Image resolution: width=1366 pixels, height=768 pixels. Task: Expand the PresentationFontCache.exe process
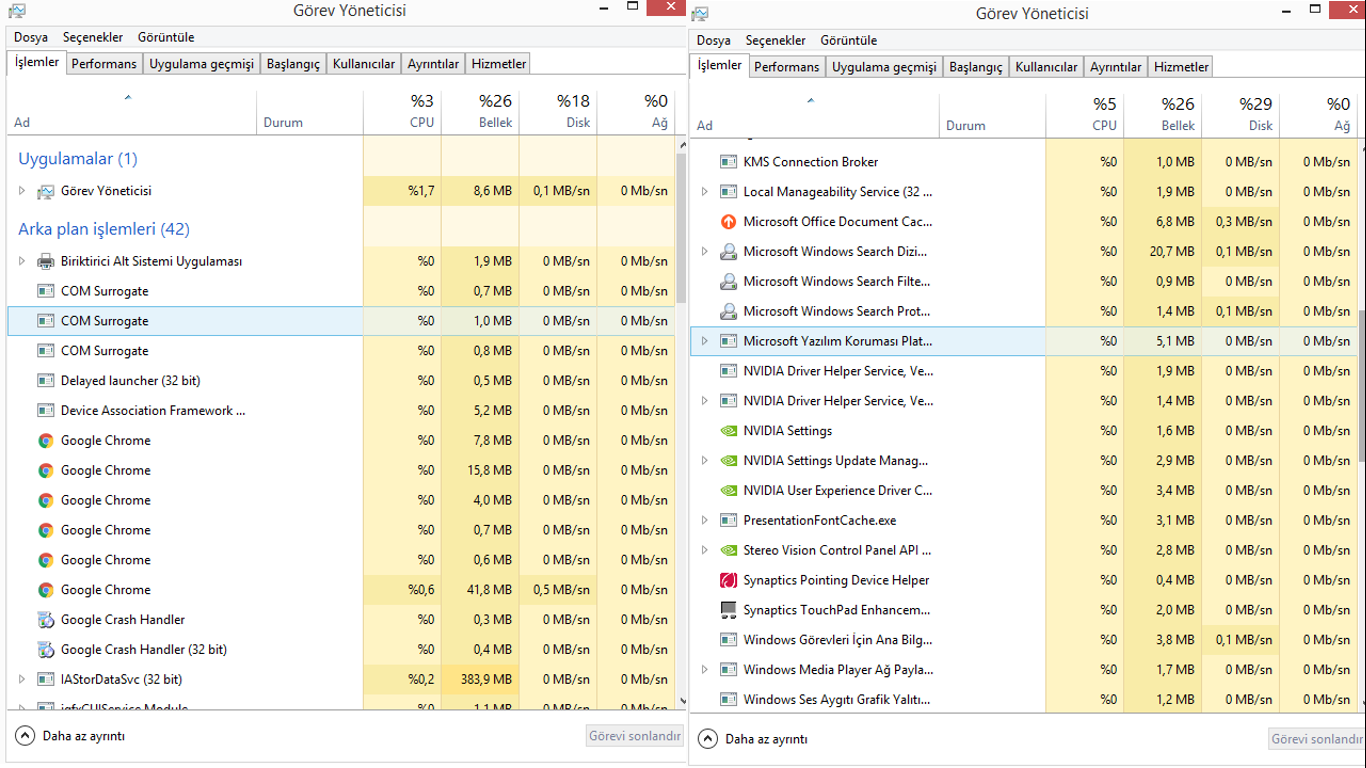point(704,521)
